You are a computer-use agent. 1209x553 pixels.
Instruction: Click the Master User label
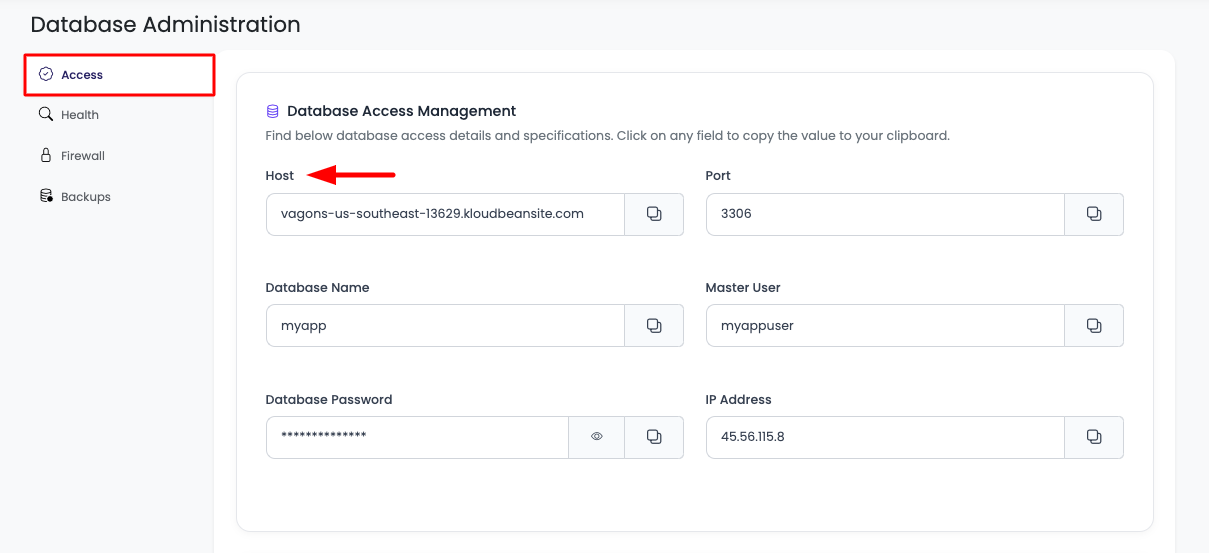(x=743, y=288)
